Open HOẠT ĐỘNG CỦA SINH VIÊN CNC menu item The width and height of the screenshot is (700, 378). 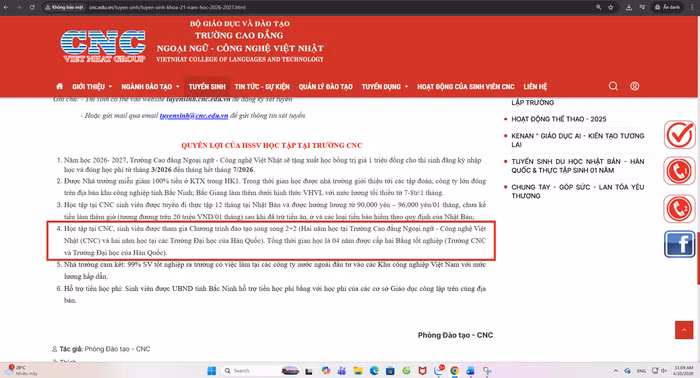point(466,87)
